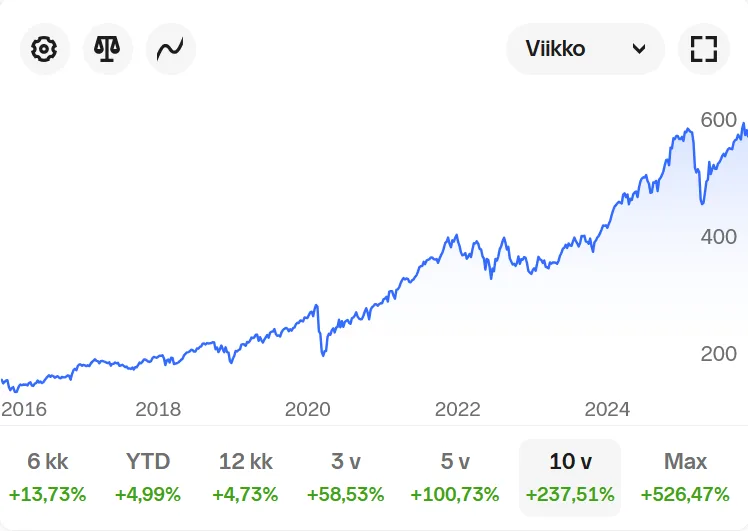Switch to Max time range
Image resolution: width=748 pixels, height=531 pixels.
pyautogui.click(x=685, y=461)
